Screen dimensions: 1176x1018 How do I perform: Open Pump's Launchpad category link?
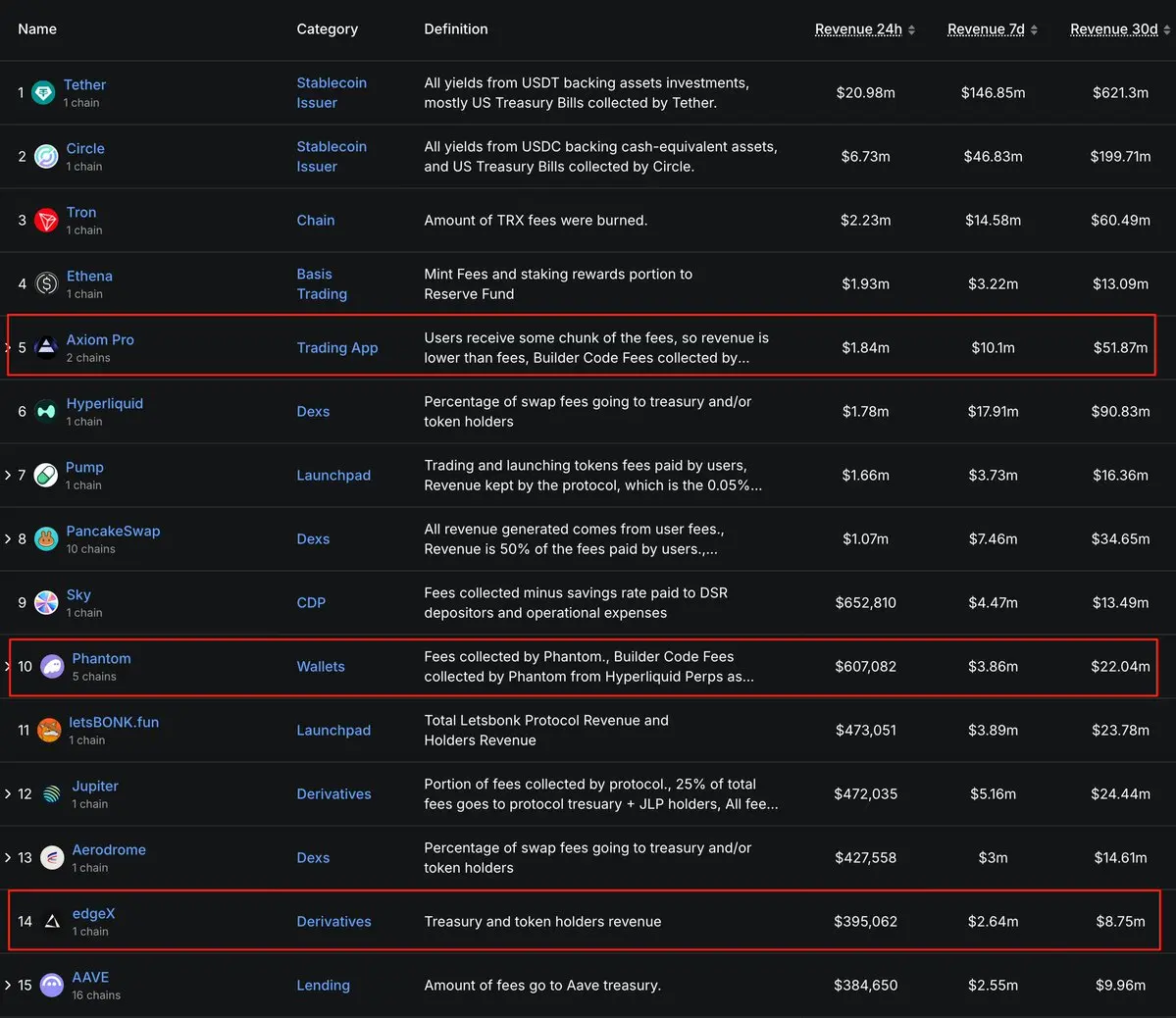point(333,475)
